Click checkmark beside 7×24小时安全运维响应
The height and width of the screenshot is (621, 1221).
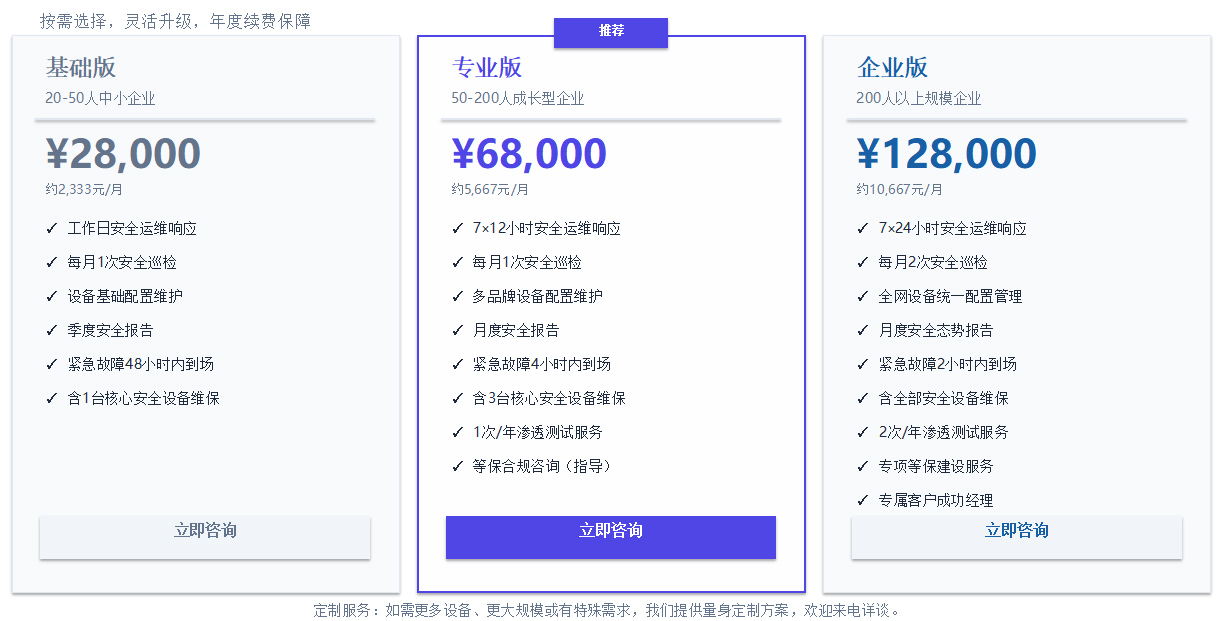[863, 228]
